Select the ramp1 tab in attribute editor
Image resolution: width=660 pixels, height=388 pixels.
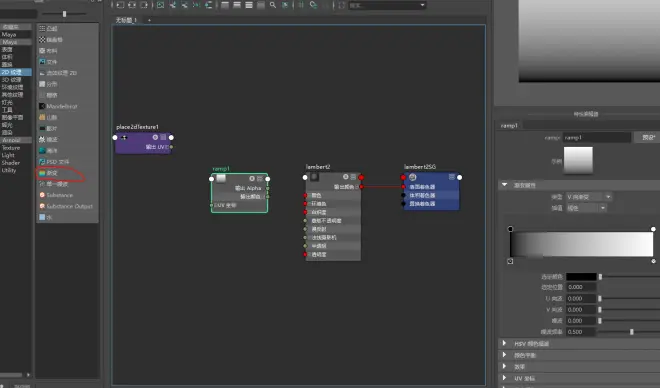pyautogui.click(x=509, y=125)
